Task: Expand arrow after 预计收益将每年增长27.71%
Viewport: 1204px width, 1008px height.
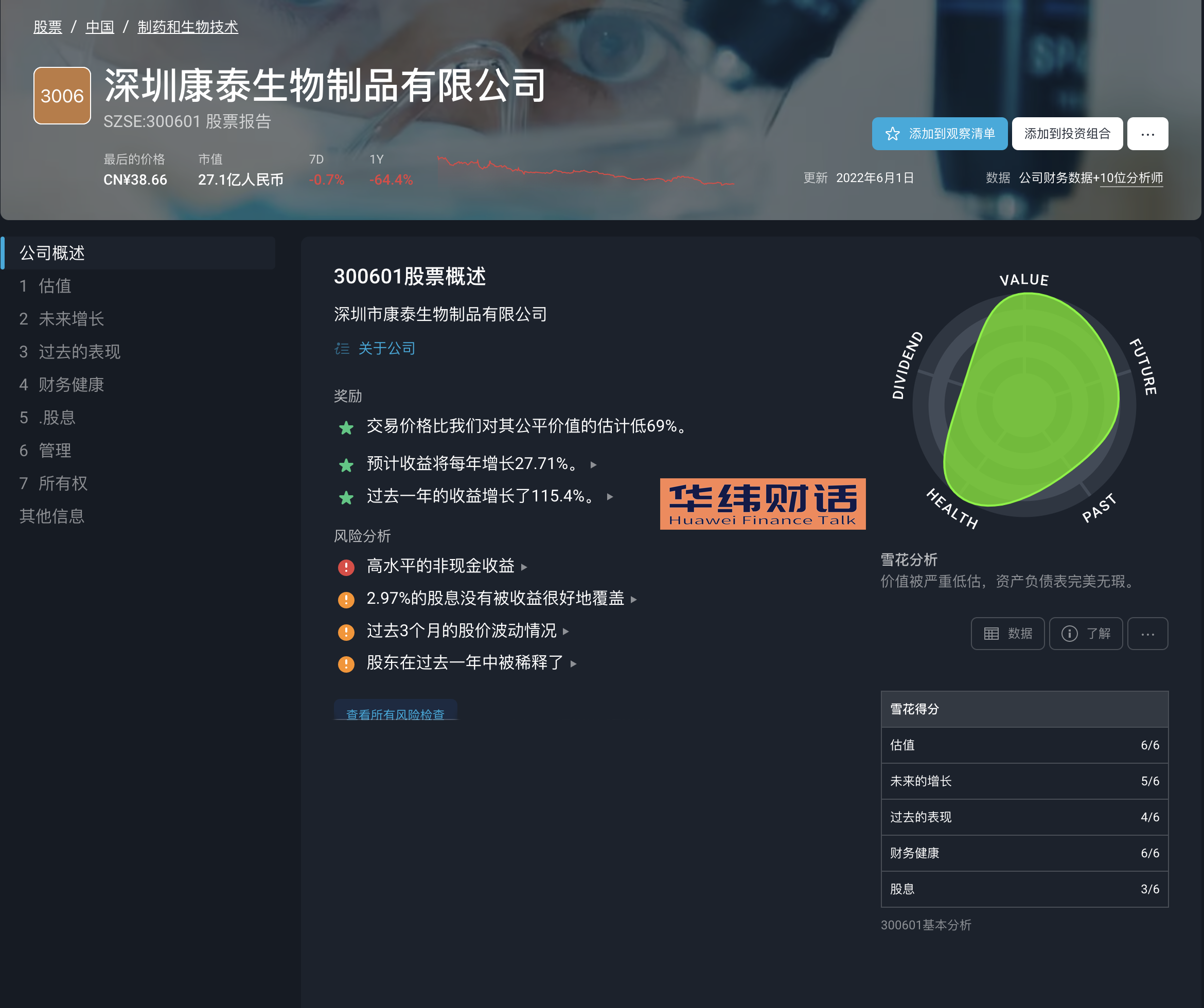Action: click(593, 465)
